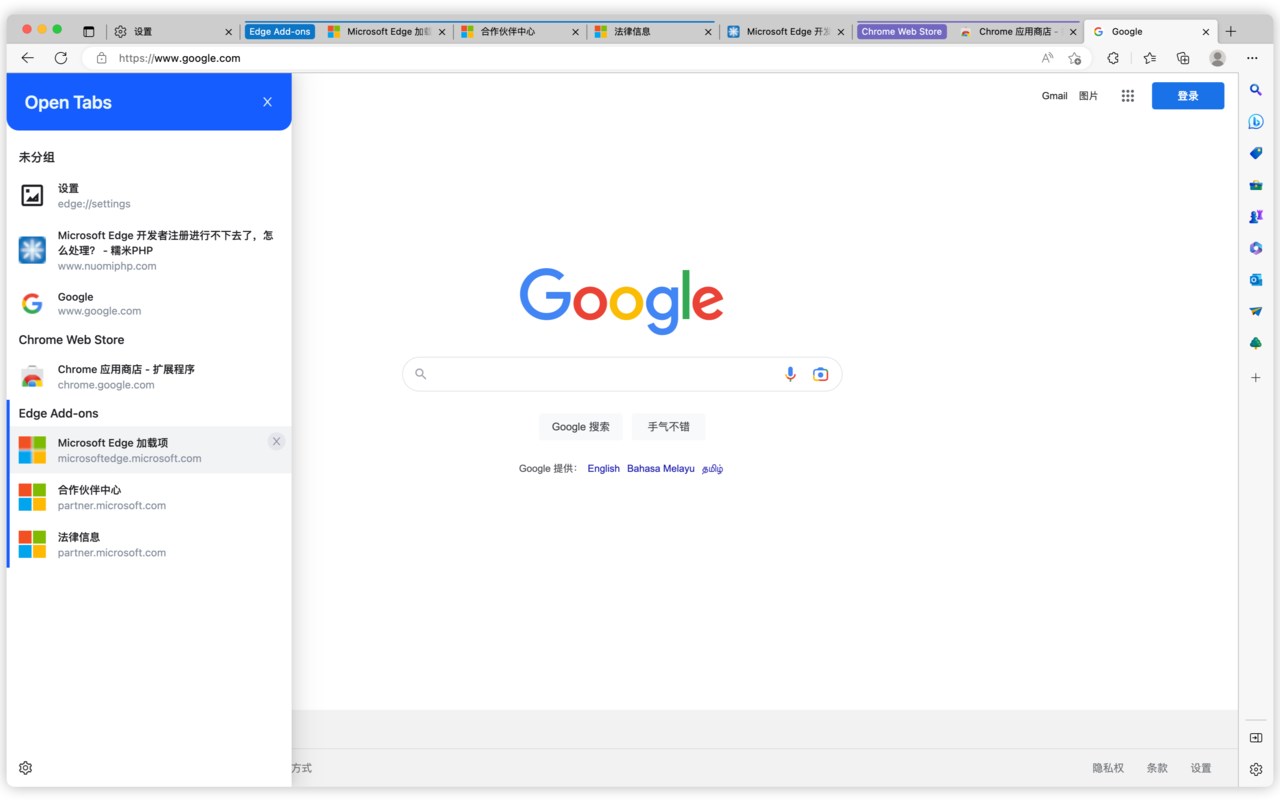Viewport: 1280px width, 800px height.
Task: Open the Collections icon
Action: click(1183, 58)
